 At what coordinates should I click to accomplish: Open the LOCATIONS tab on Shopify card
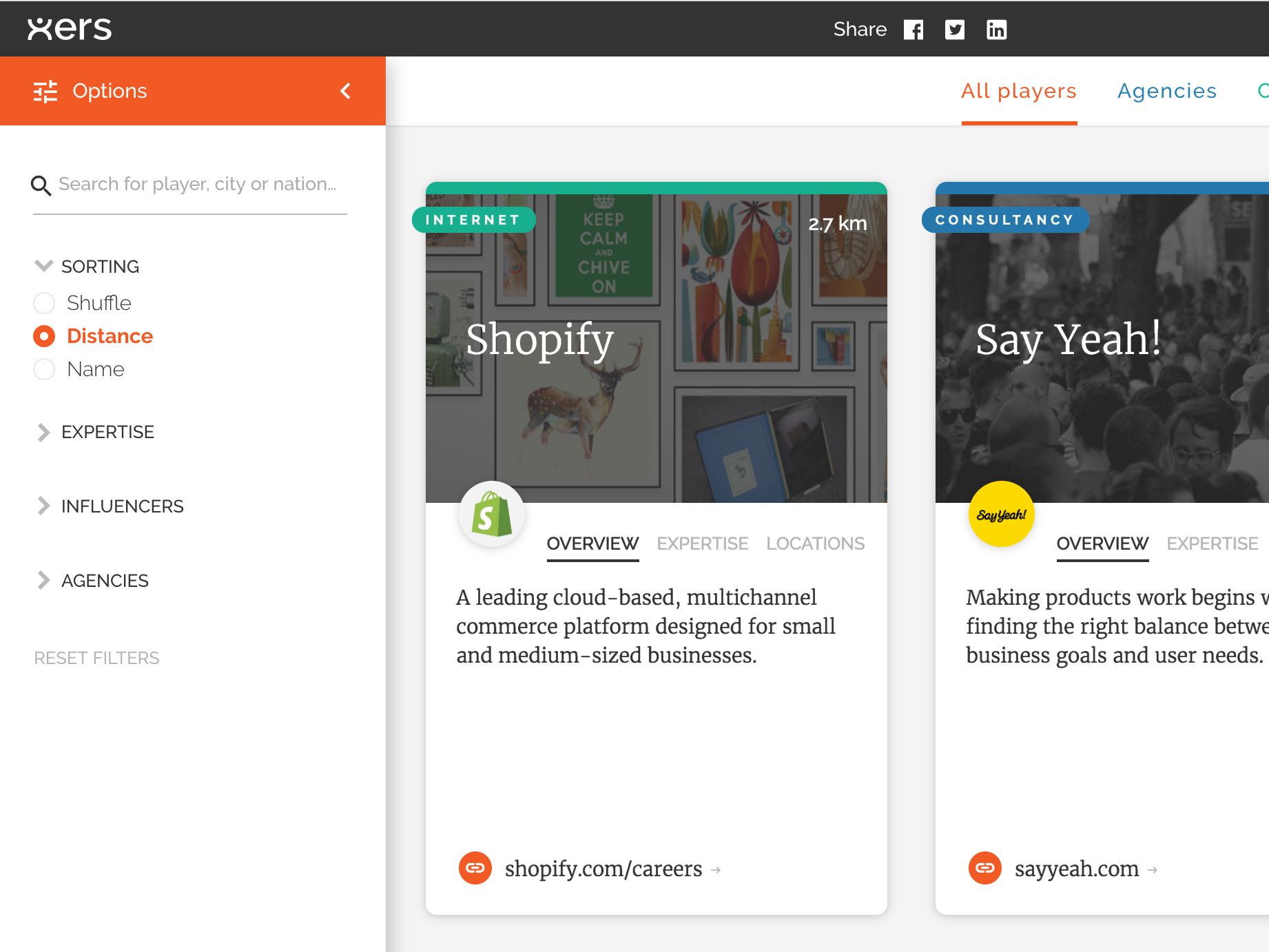815,544
